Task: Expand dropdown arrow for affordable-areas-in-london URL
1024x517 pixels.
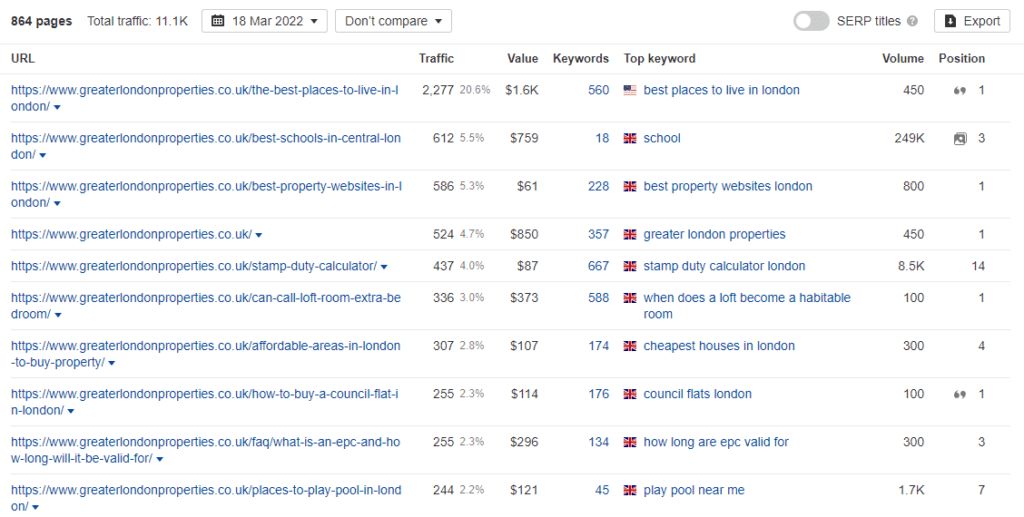Action: point(112,364)
